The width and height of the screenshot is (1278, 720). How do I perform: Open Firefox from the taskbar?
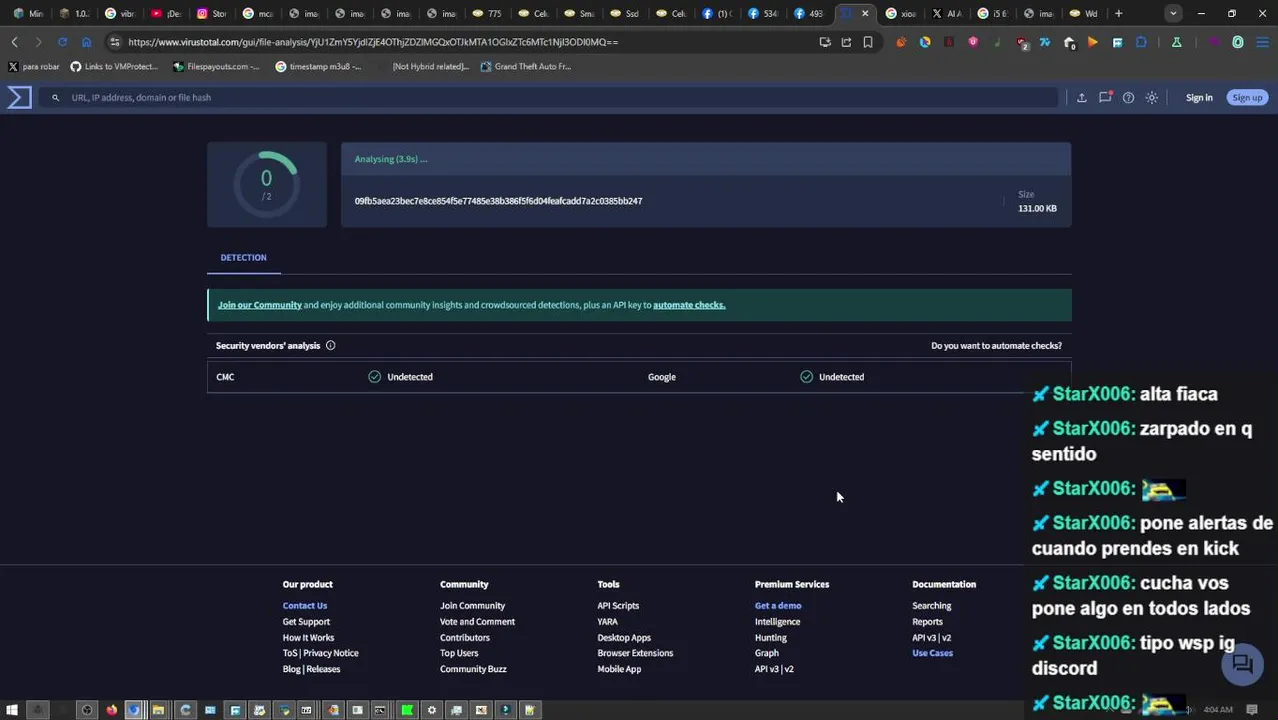pos(111,710)
